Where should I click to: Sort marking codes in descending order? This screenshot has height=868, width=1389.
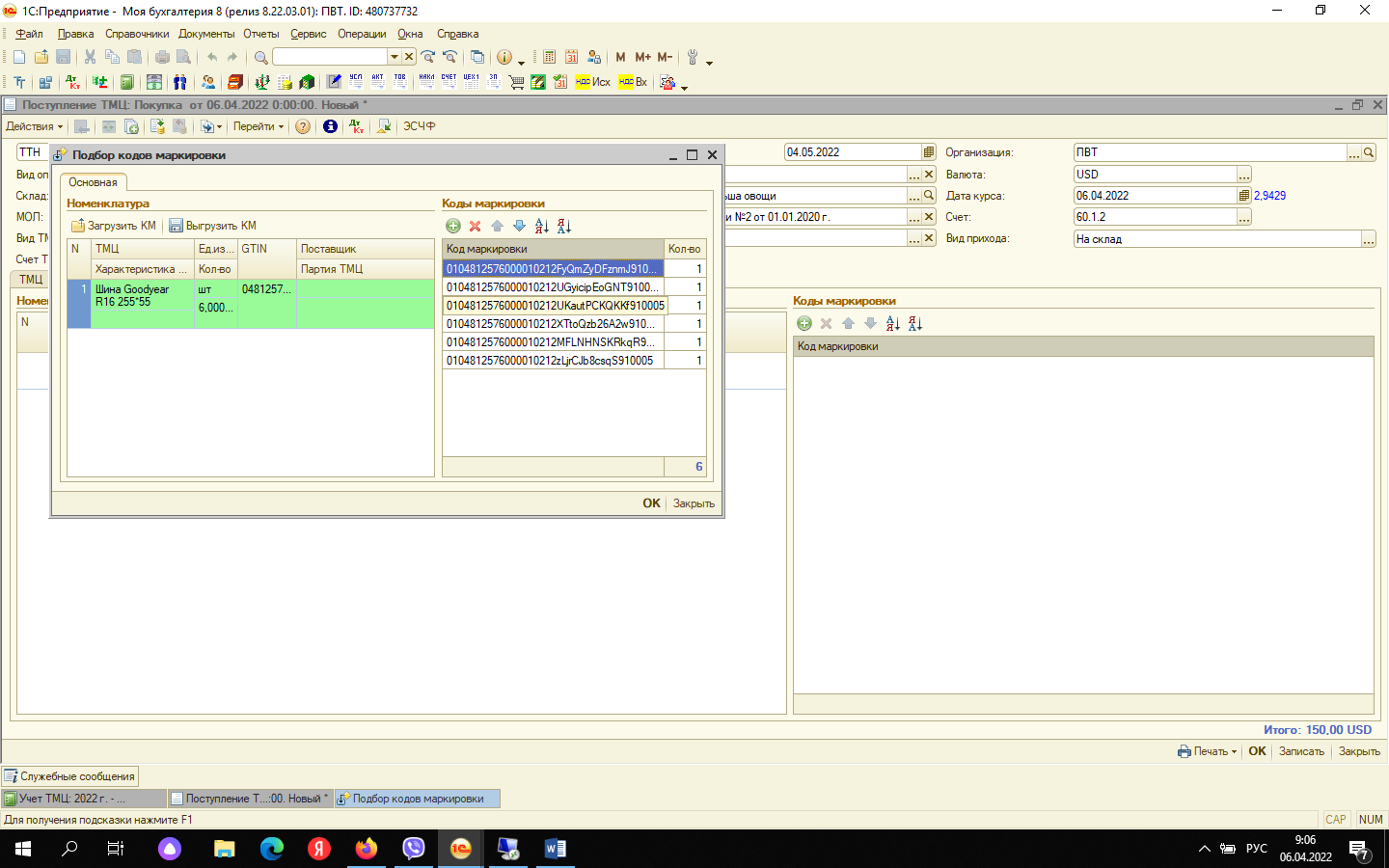(564, 226)
